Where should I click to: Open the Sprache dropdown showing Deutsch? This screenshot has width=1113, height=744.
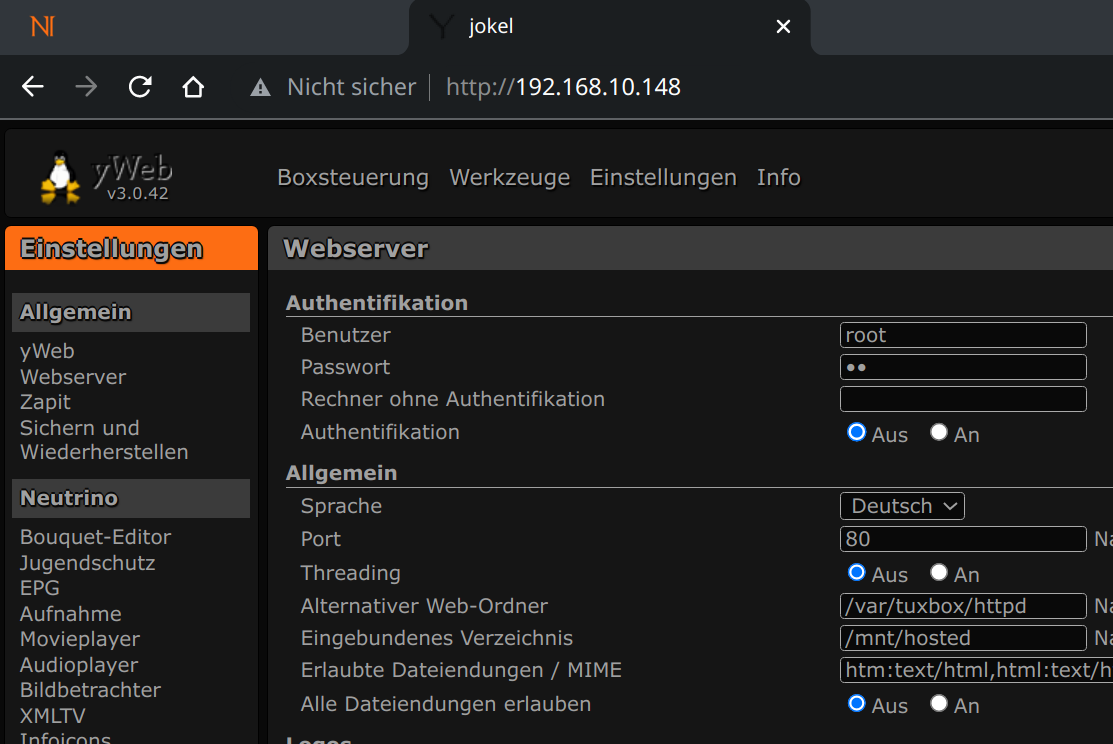[x=902, y=506]
